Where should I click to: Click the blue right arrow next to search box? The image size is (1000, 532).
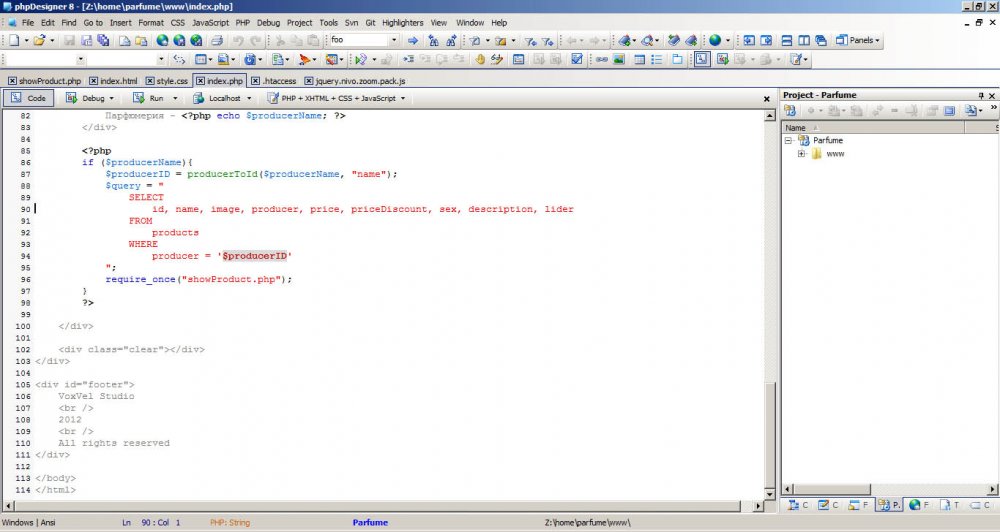413,40
